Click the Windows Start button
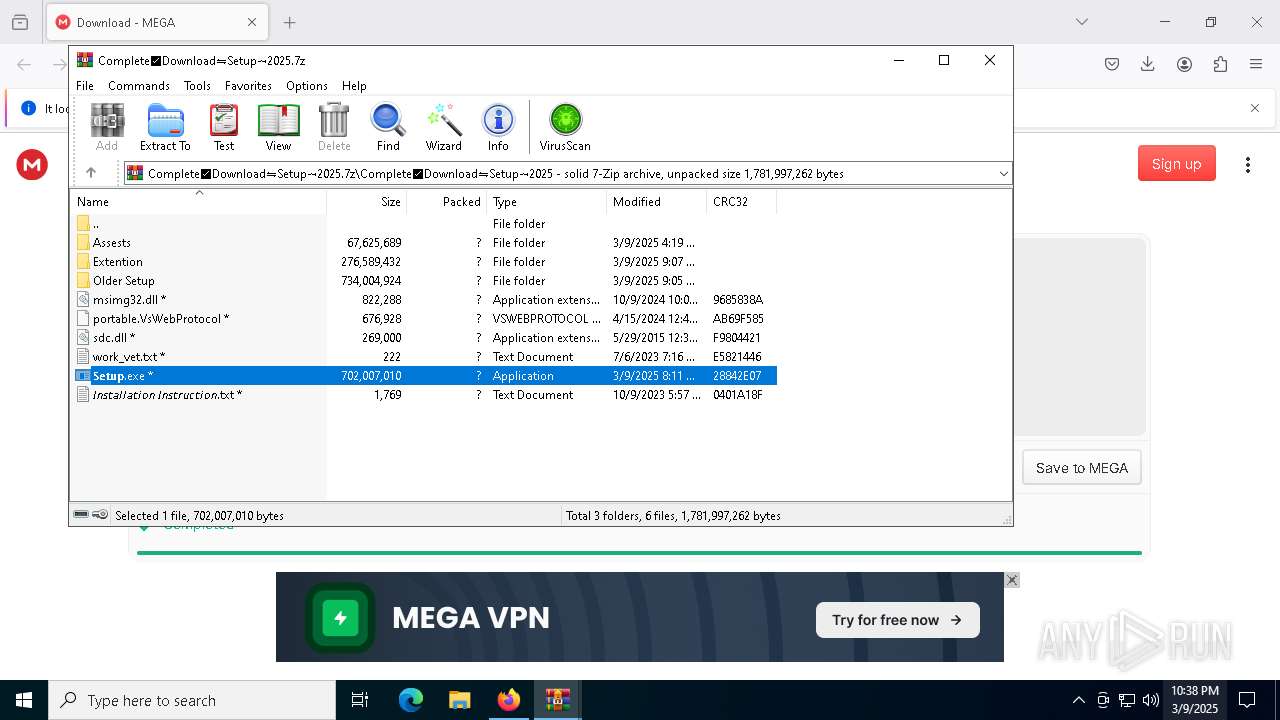 pos(24,700)
